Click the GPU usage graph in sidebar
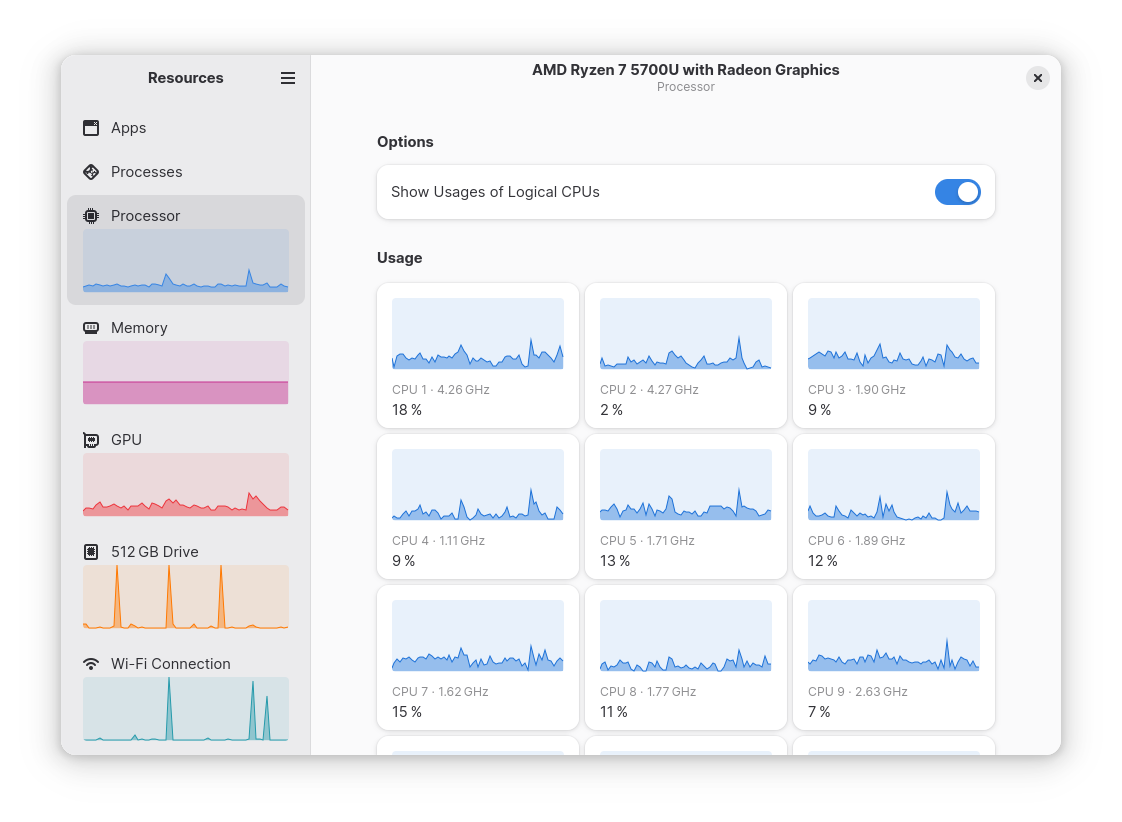The image size is (1122, 822). point(186,485)
